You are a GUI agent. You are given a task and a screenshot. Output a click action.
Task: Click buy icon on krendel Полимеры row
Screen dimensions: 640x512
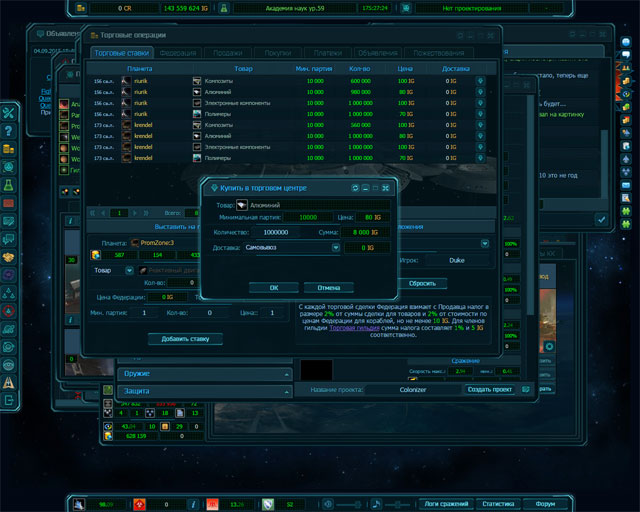480,158
